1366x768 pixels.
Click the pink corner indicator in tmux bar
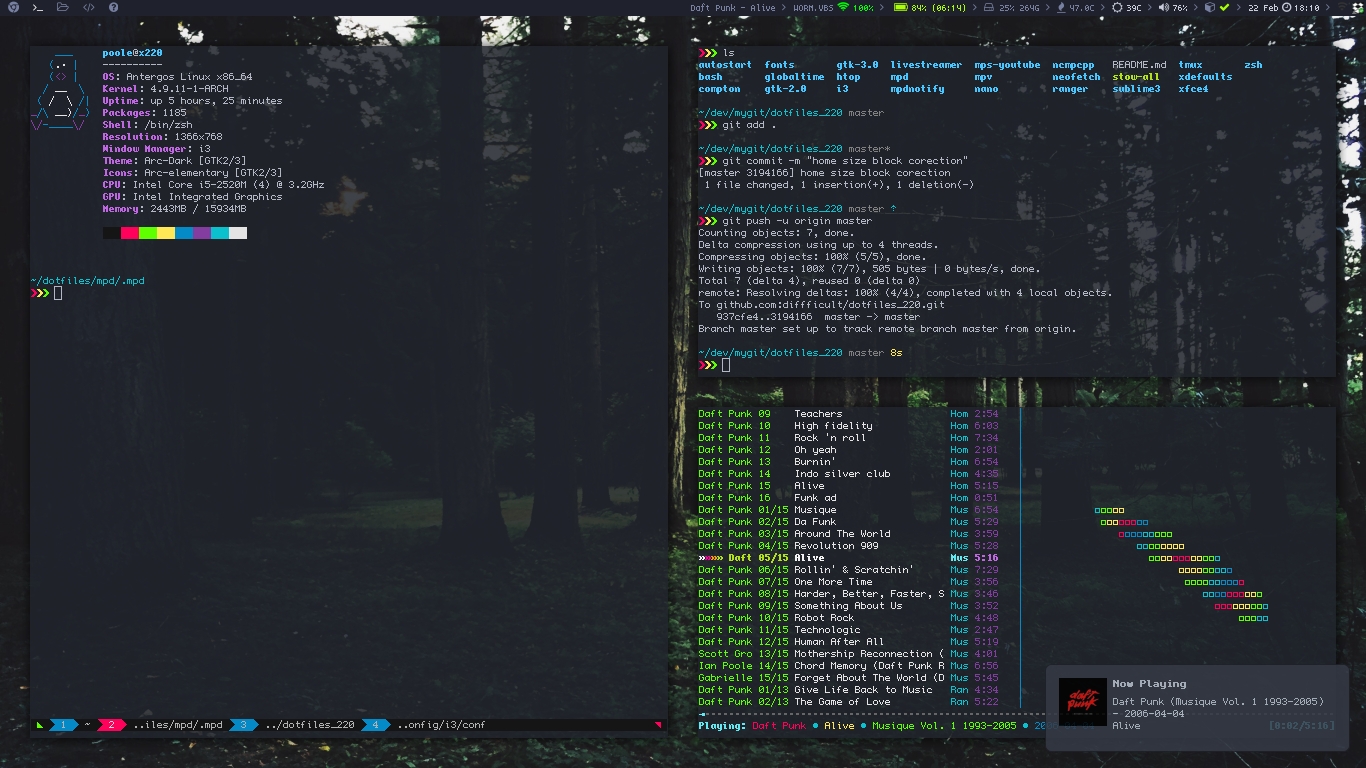click(658, 724)
